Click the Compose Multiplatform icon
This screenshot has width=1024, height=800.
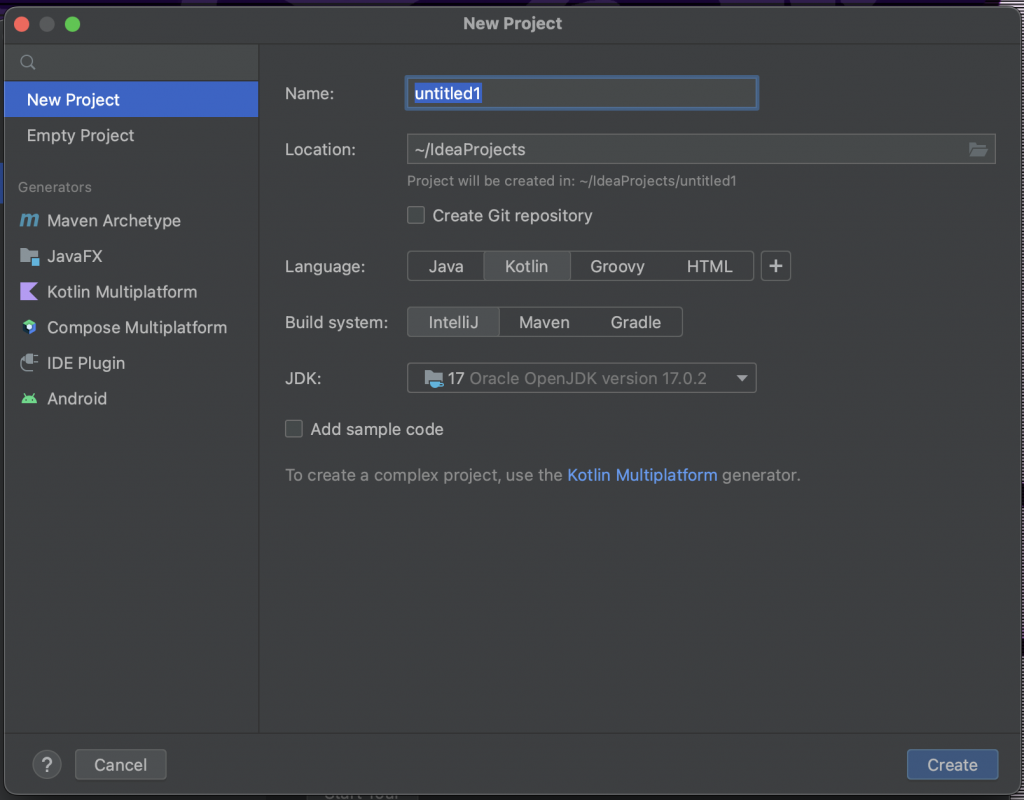click(29, 327)
